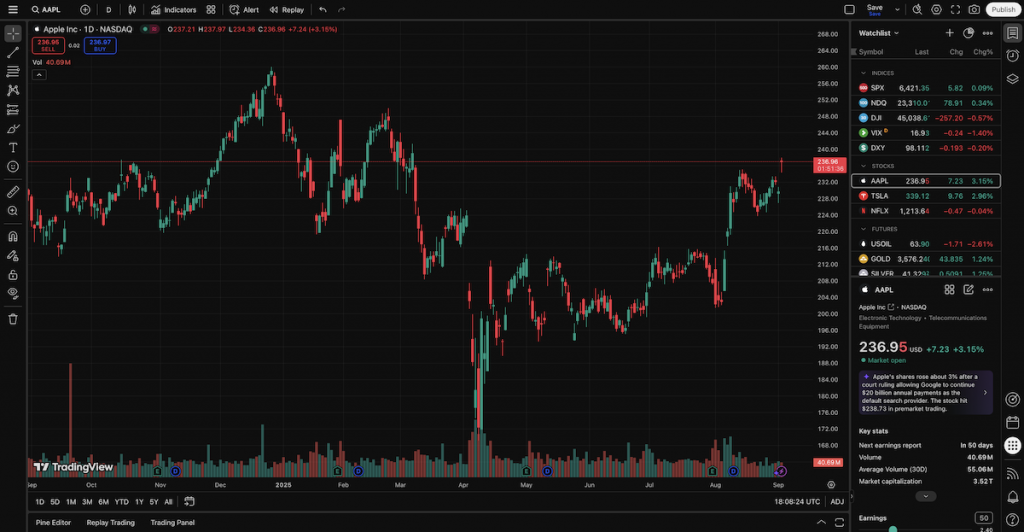
Task: Open watchlist more options menu
Action: tap(987, 33)
